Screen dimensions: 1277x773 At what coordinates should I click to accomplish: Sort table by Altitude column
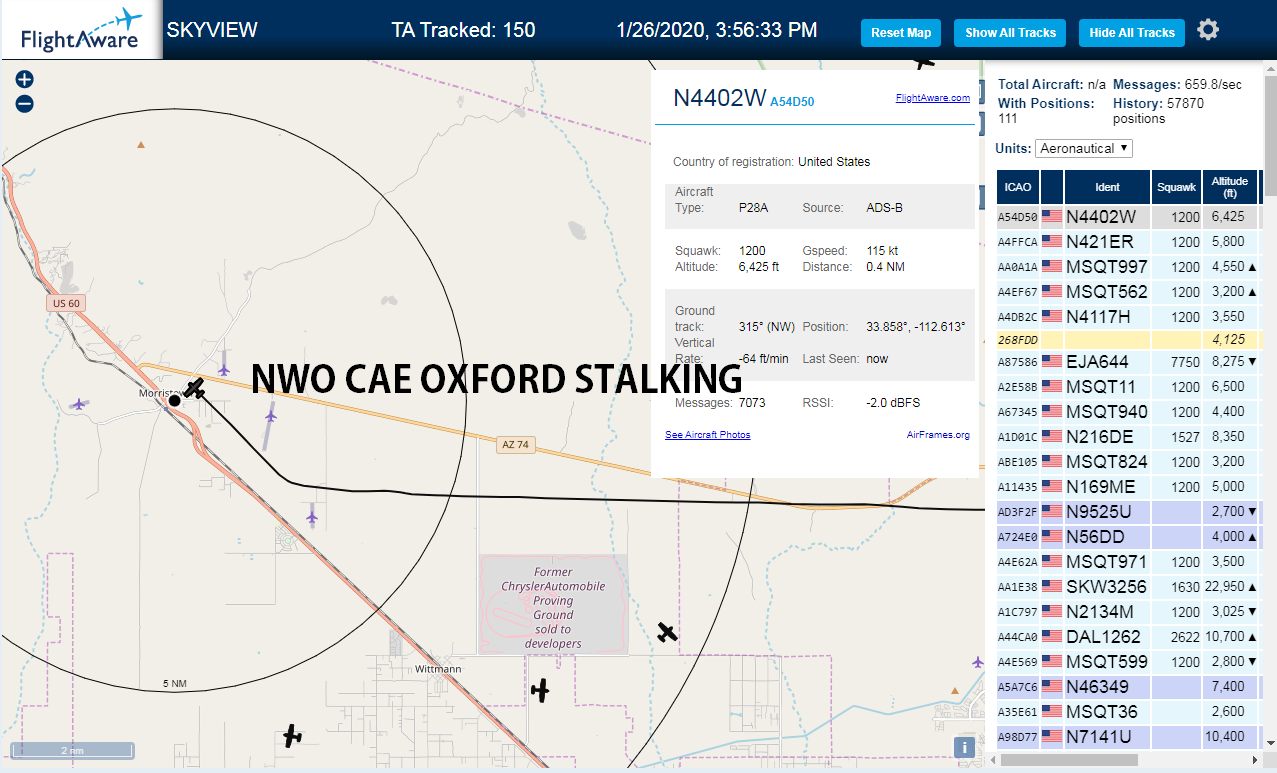click(x=1230, y=187)
